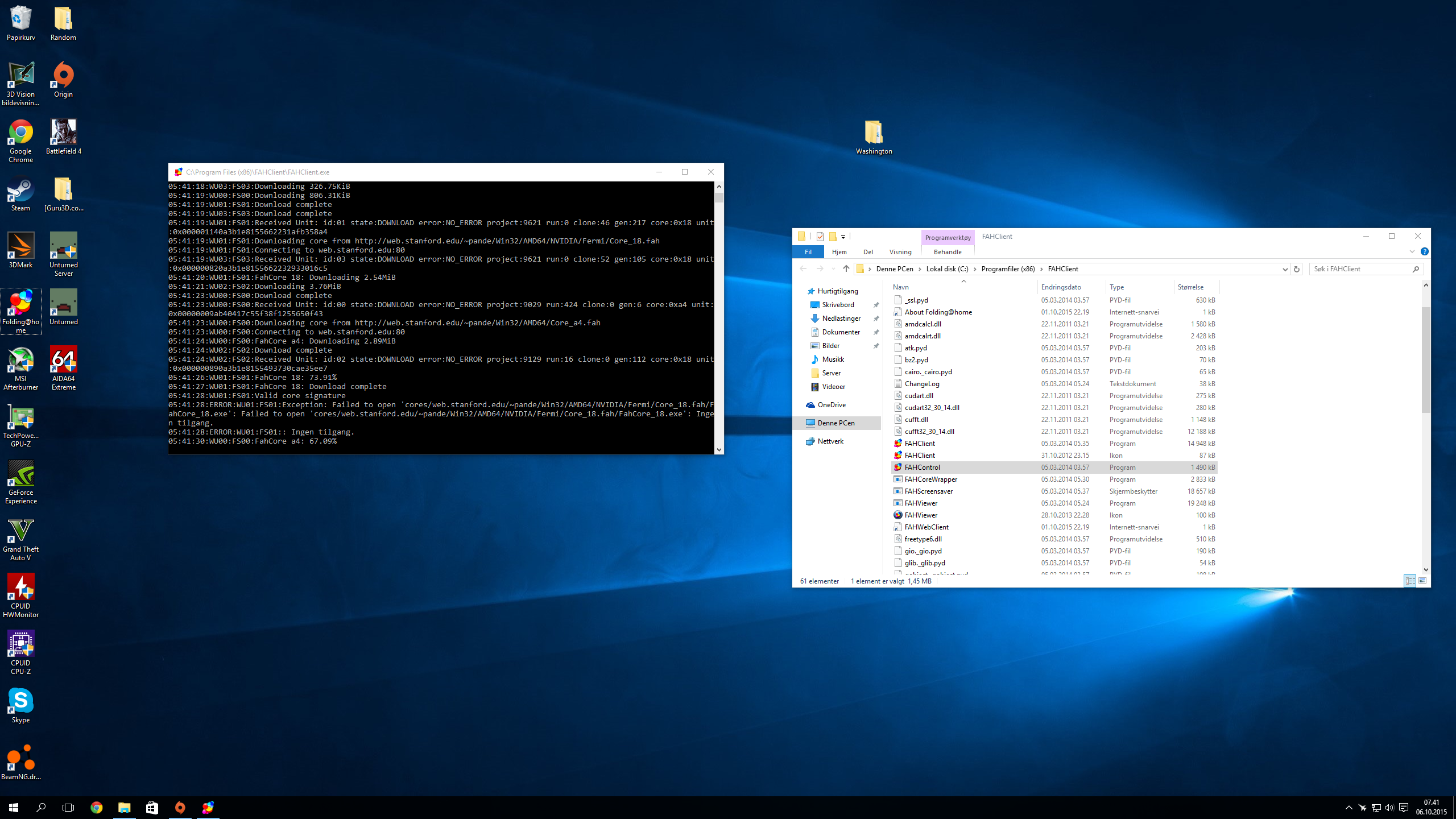
Task: Switch to the Hjem ribbon tab
Action: point(839,251)
